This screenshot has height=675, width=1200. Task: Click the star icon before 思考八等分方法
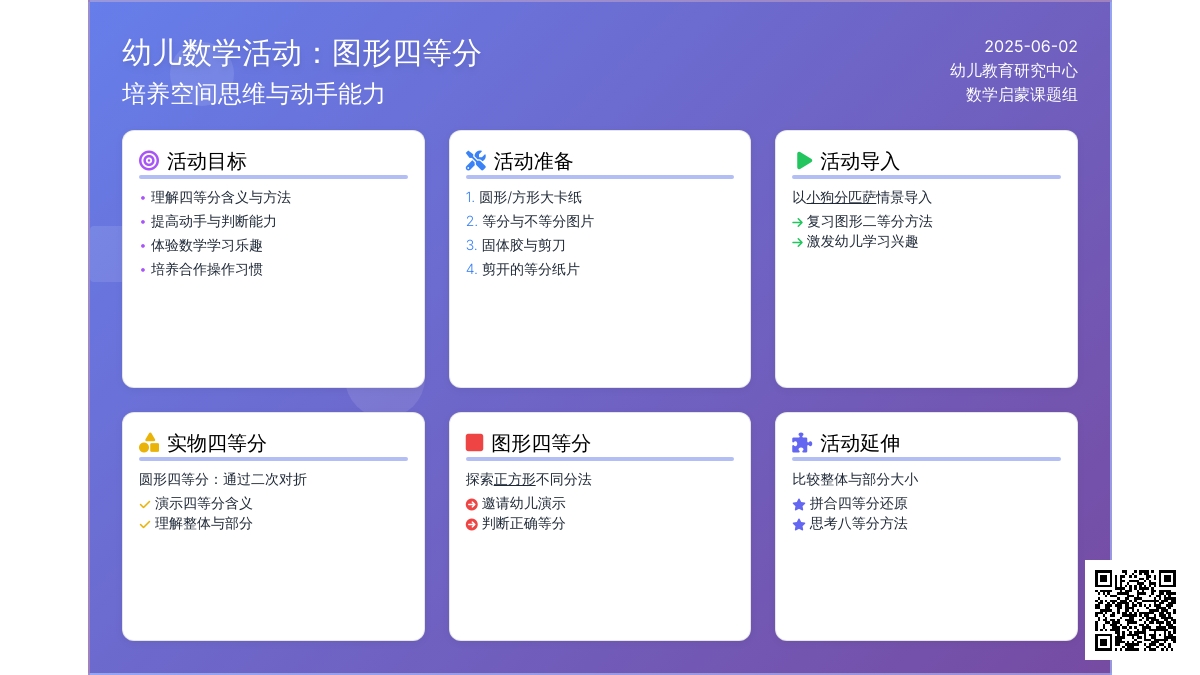pyautogui.click(x=799, y=524)
